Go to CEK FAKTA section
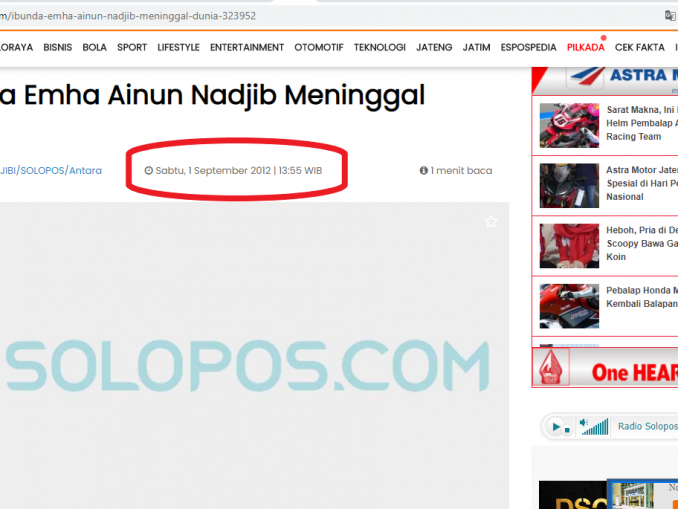The image size is (678, 509). click(x=640, y=48)
